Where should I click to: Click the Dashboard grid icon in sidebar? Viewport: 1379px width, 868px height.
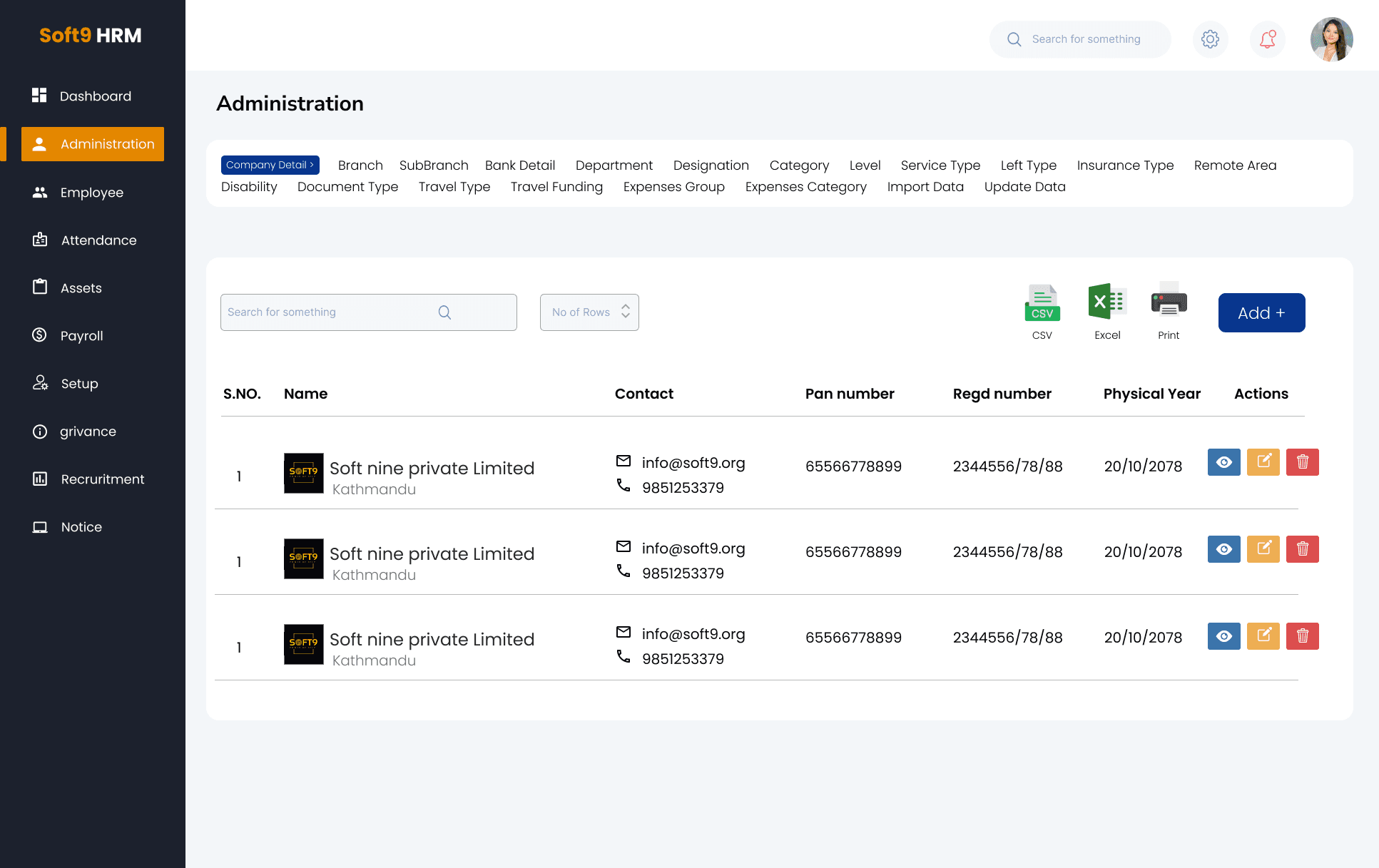(x=39, y=96)
